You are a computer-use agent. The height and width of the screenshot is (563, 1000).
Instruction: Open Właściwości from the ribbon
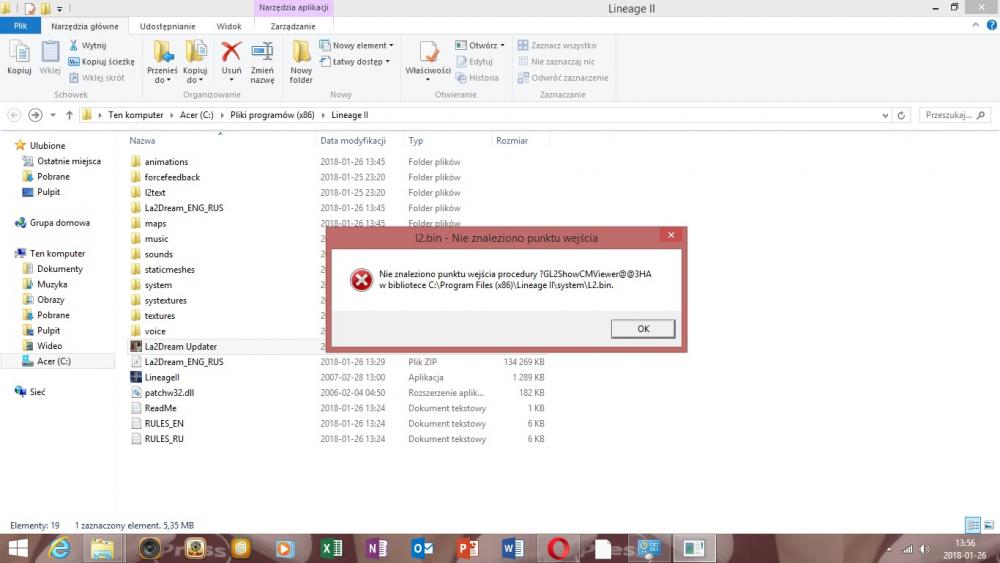click(428, 58)
